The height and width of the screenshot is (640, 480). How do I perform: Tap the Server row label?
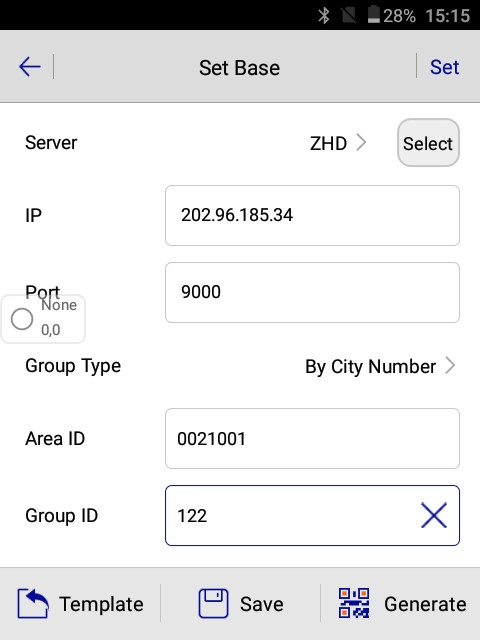pyautogui.click(x=51, y=143)
